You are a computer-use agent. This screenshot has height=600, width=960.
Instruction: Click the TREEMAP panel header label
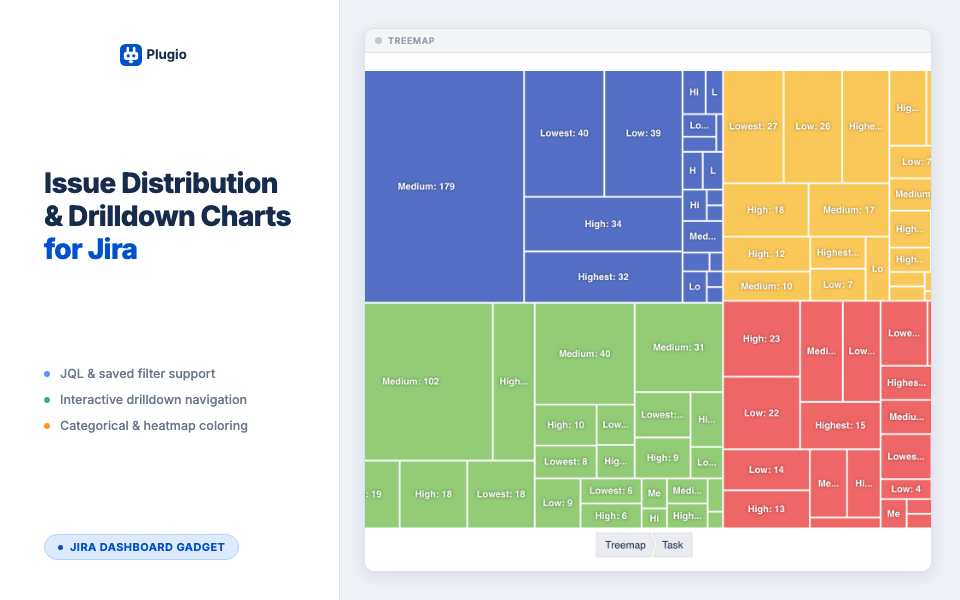pos(411,41)
